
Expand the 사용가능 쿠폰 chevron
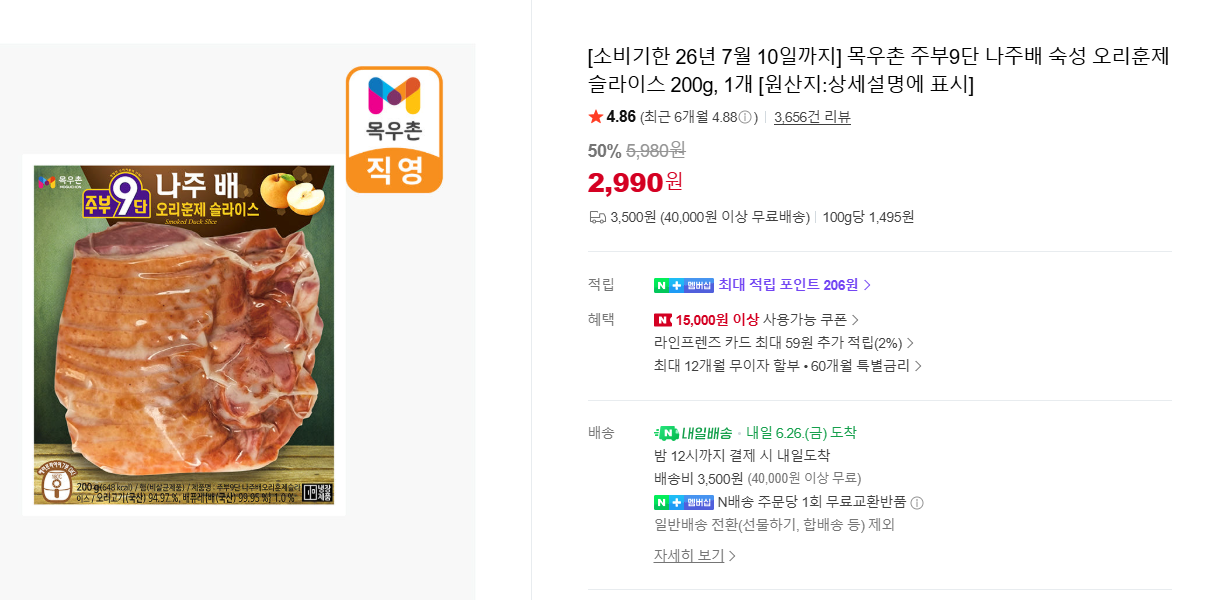click(x=855, y=320)
